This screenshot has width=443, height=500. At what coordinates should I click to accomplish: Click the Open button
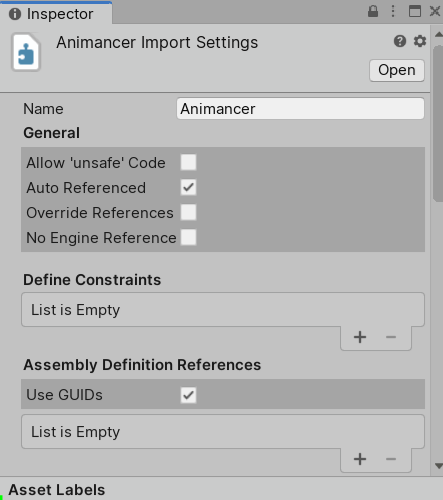[x=397, y=70]
